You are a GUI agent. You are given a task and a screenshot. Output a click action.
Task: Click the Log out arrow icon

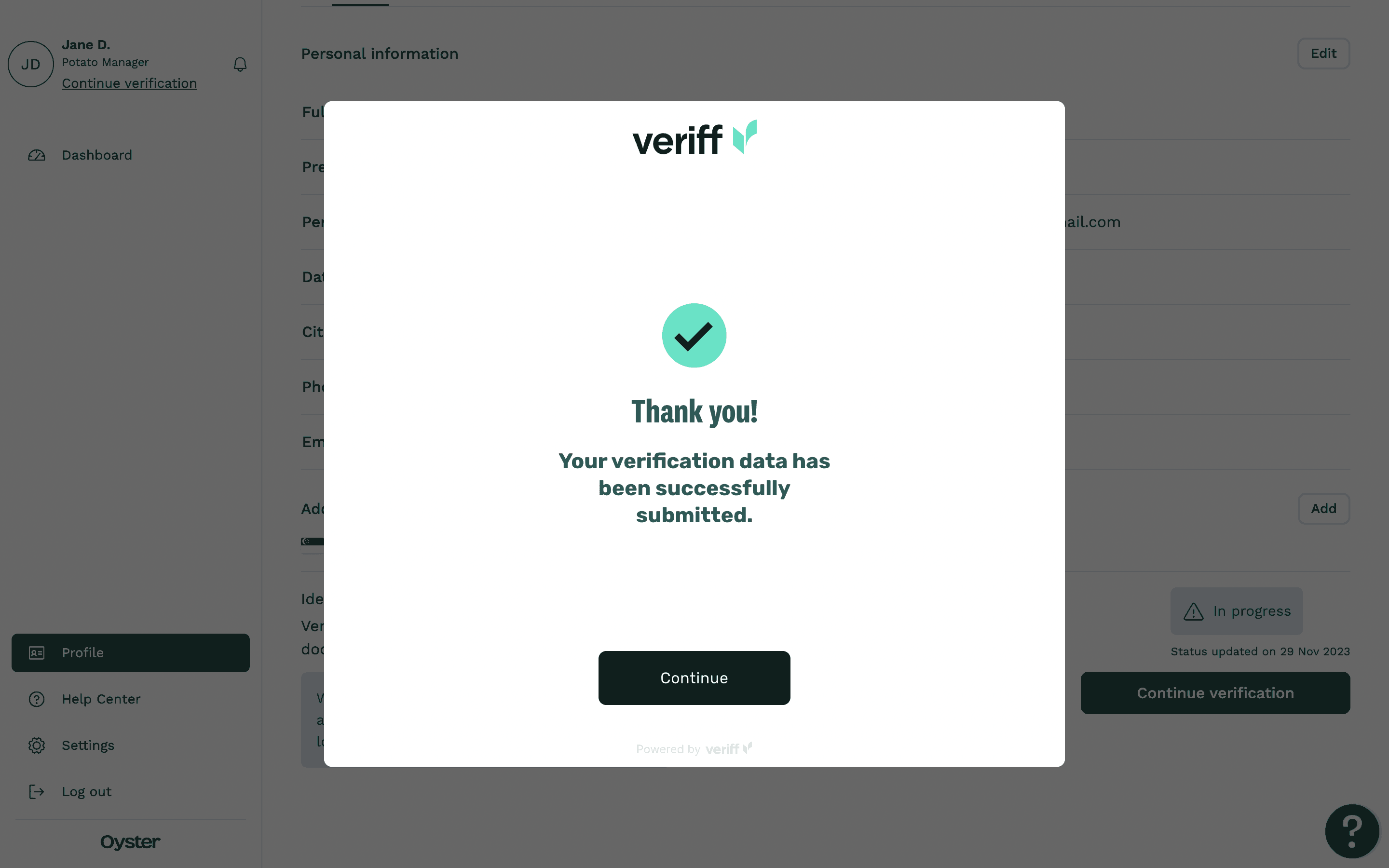37,792
